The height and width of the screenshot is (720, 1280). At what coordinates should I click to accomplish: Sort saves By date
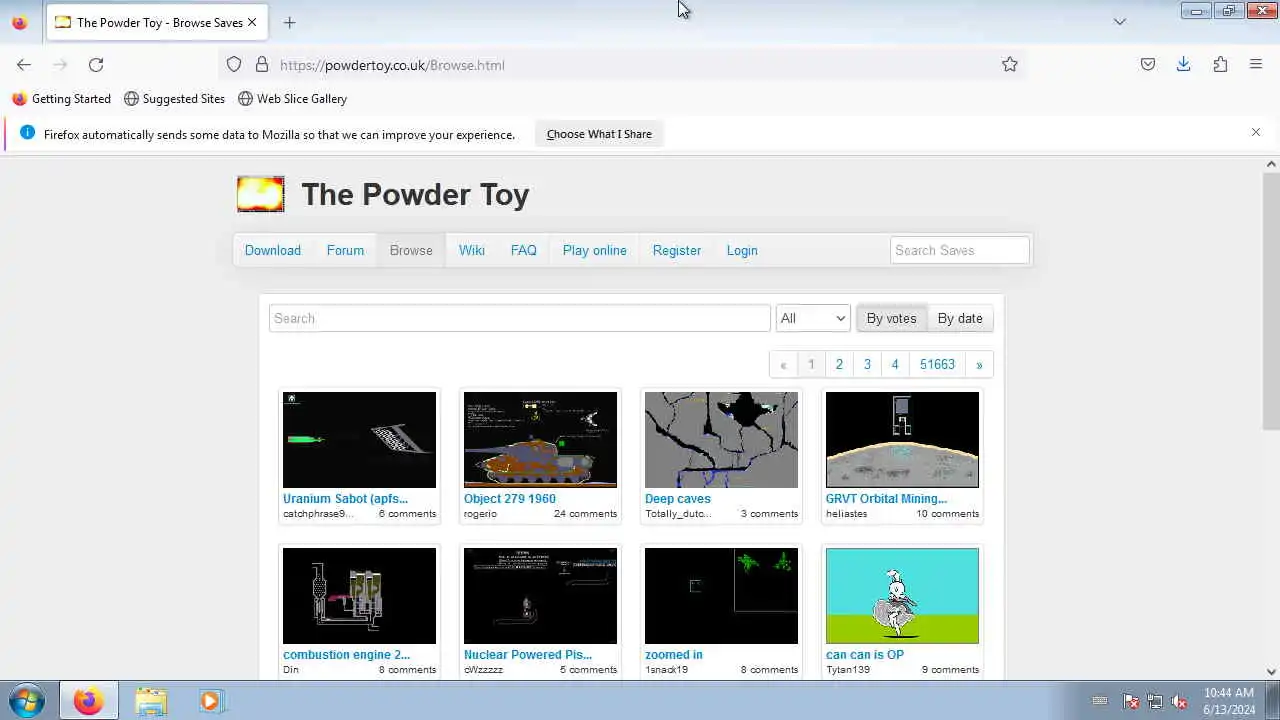coord(960,318)
